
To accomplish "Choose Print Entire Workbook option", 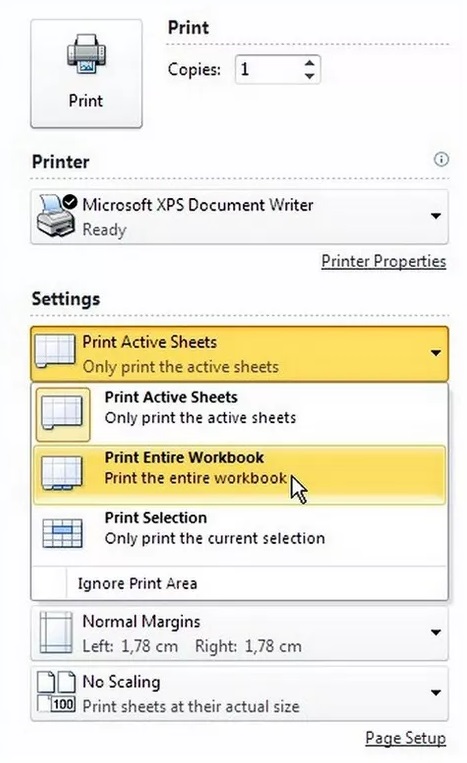I will tap(239, 474).
